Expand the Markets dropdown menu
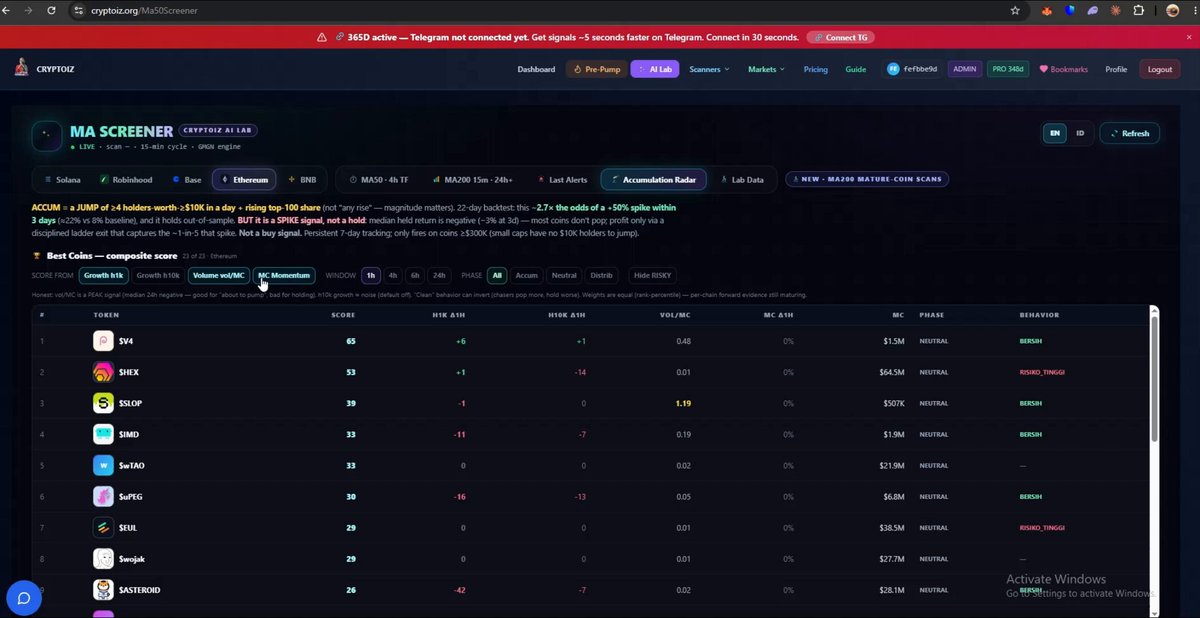This screenshot has width=1200, height=618. pyautogui.click(x=766, y=69)
